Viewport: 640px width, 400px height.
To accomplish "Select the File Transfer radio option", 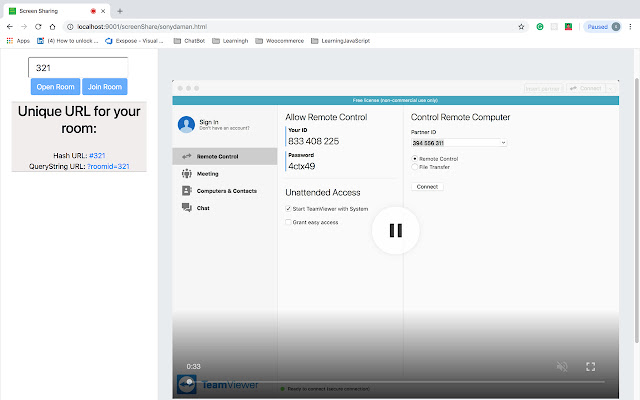I will (x=415, y=167).
